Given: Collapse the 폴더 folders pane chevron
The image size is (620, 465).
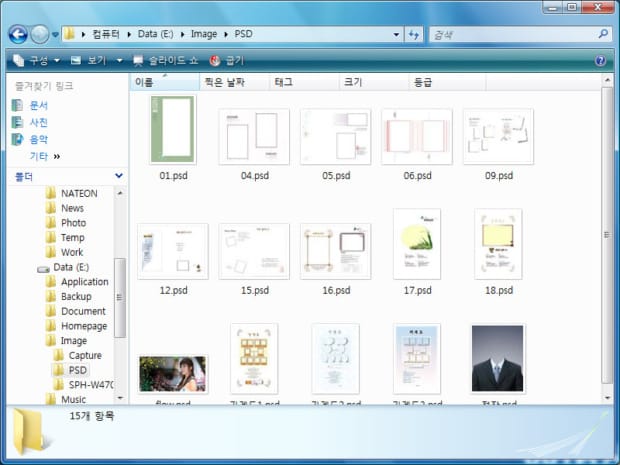Looking at the screenshot, I should pos(118,176).
